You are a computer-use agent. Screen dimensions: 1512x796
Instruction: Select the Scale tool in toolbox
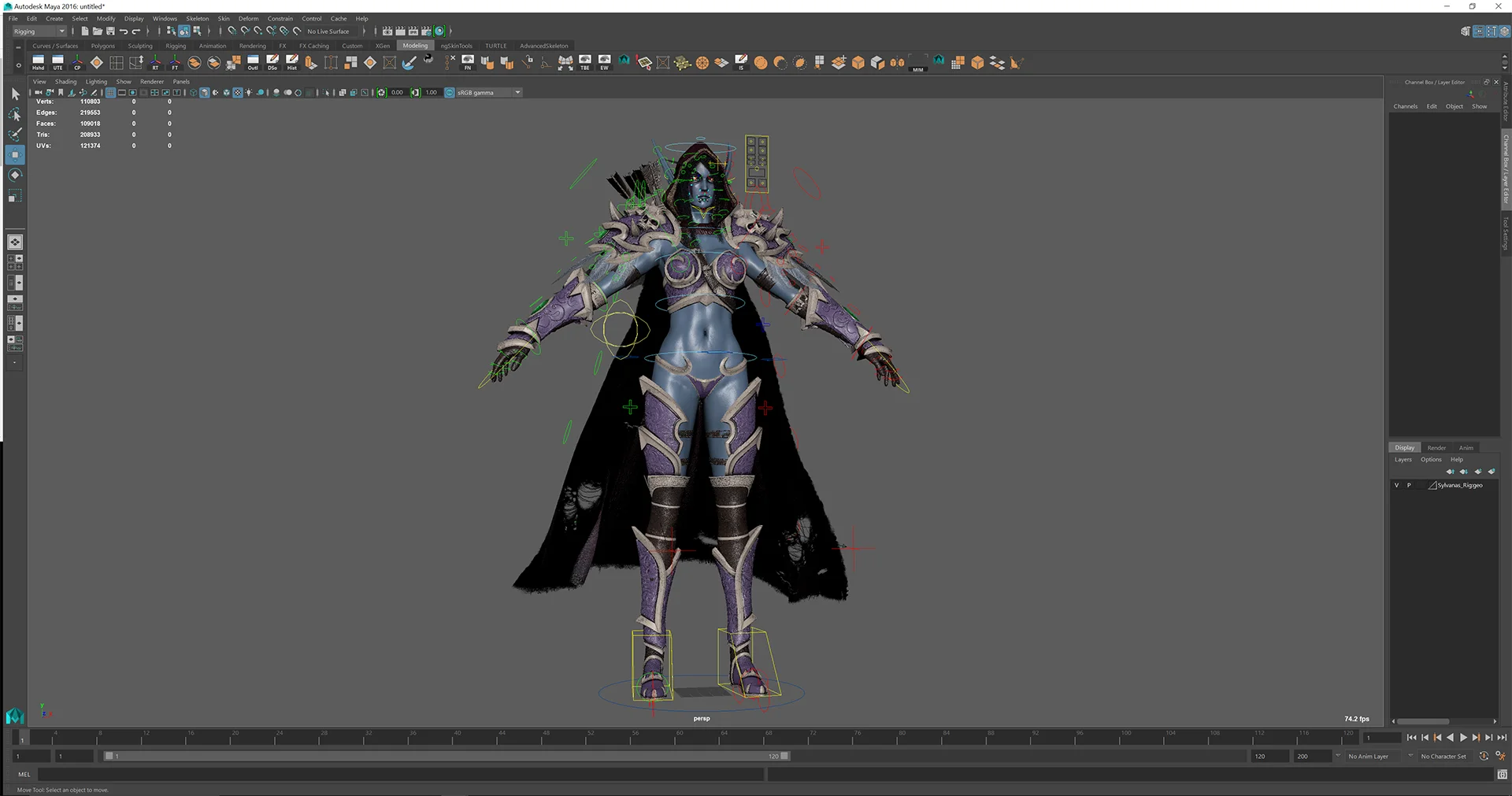15,195
